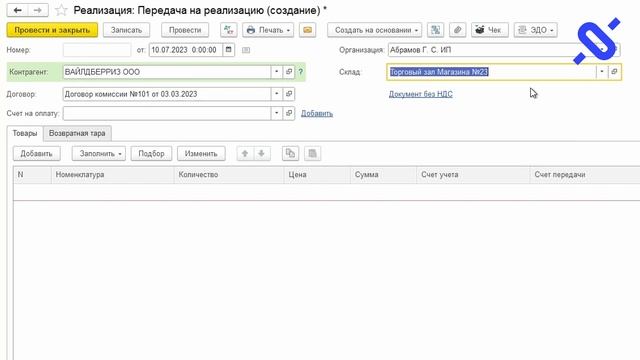Open the Контрагент record with open icon
This screenshot has height=360, width=640.
pos(289,72)
